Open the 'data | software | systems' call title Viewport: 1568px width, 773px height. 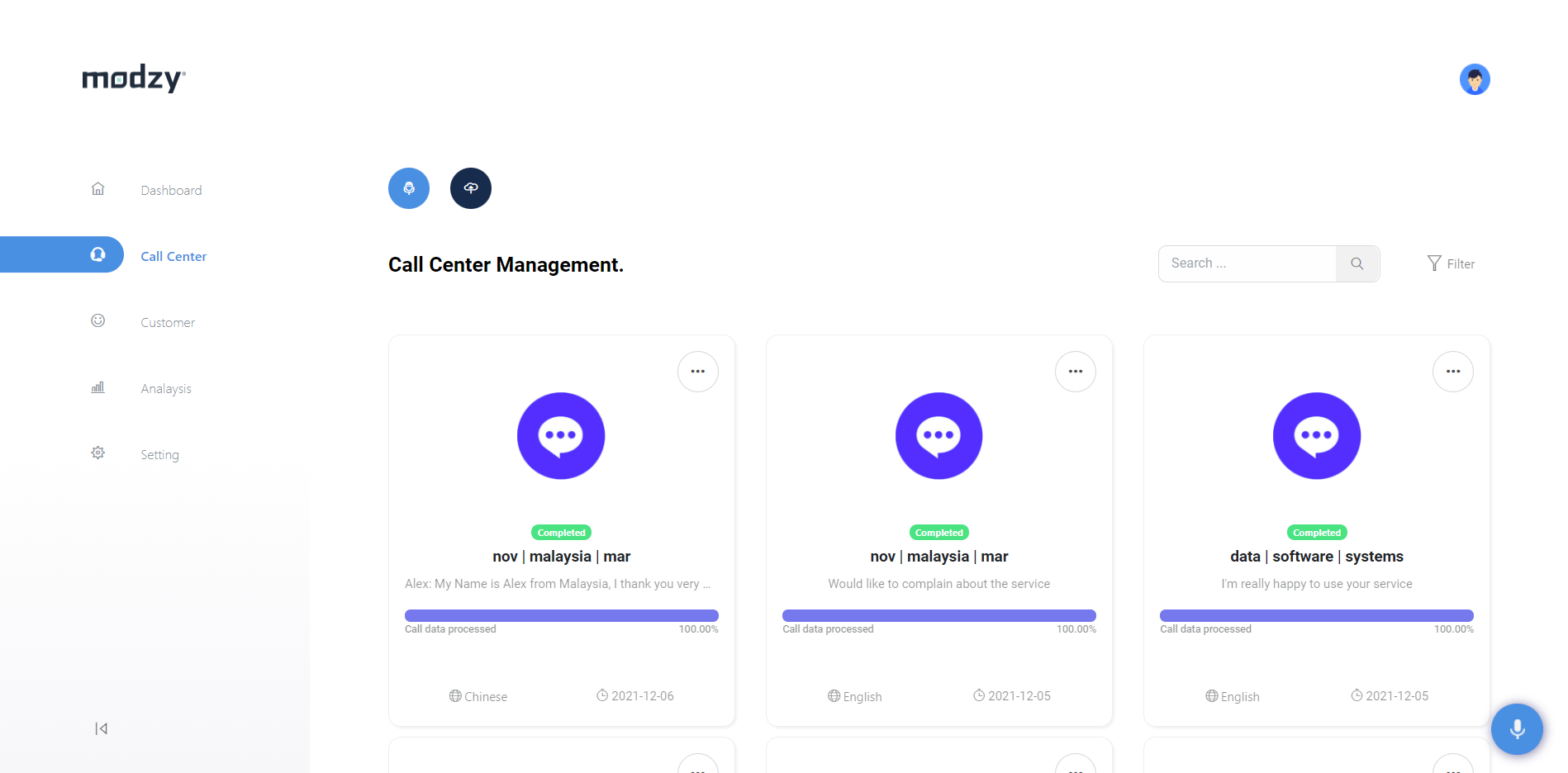[x=1317, y=557]
